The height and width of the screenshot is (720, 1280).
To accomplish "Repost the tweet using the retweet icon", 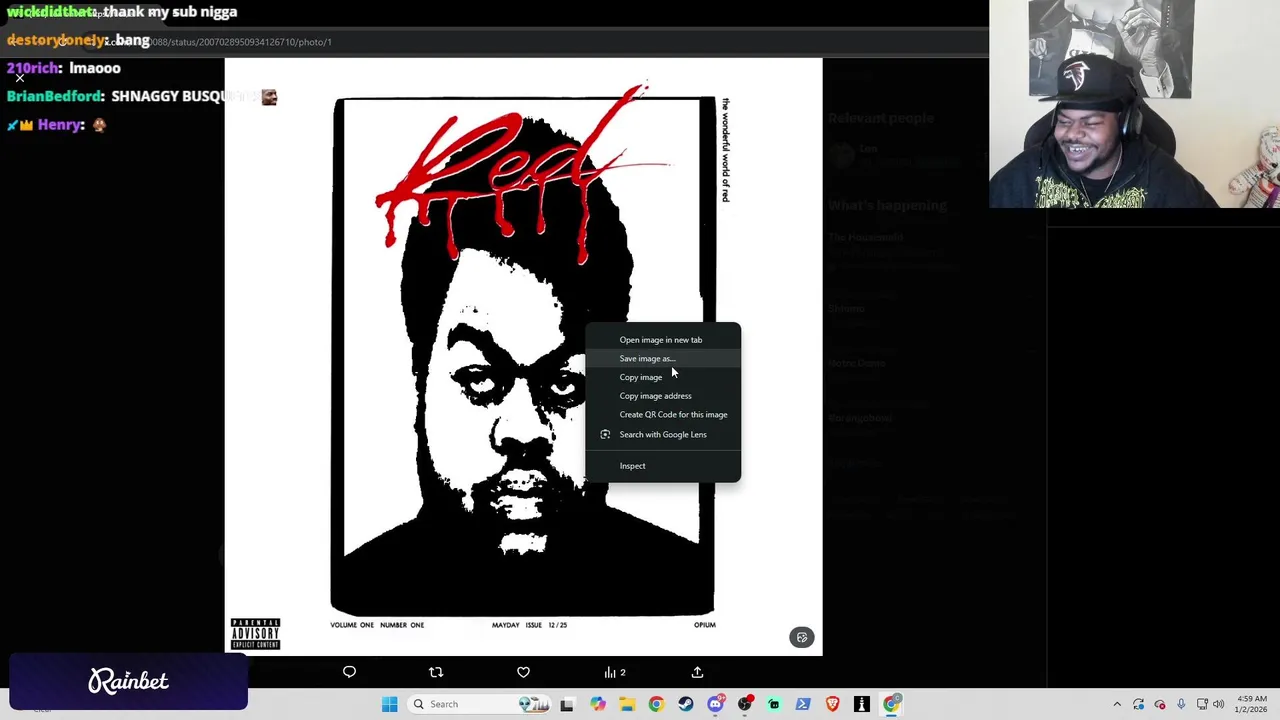I will click(x=436, y=672).
